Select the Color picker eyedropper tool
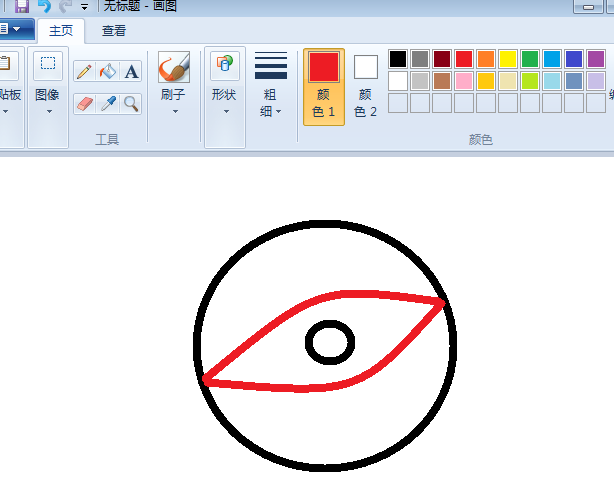The image size is (614, 500). coord(108,103)
